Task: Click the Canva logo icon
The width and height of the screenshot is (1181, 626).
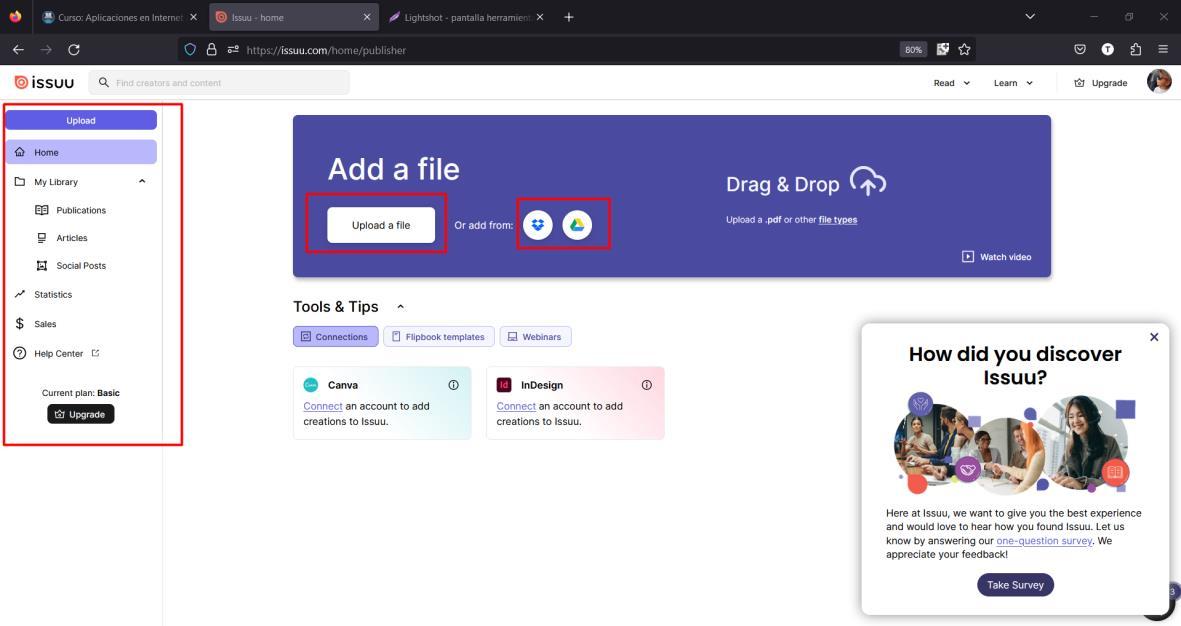Action: click(310, 385)
